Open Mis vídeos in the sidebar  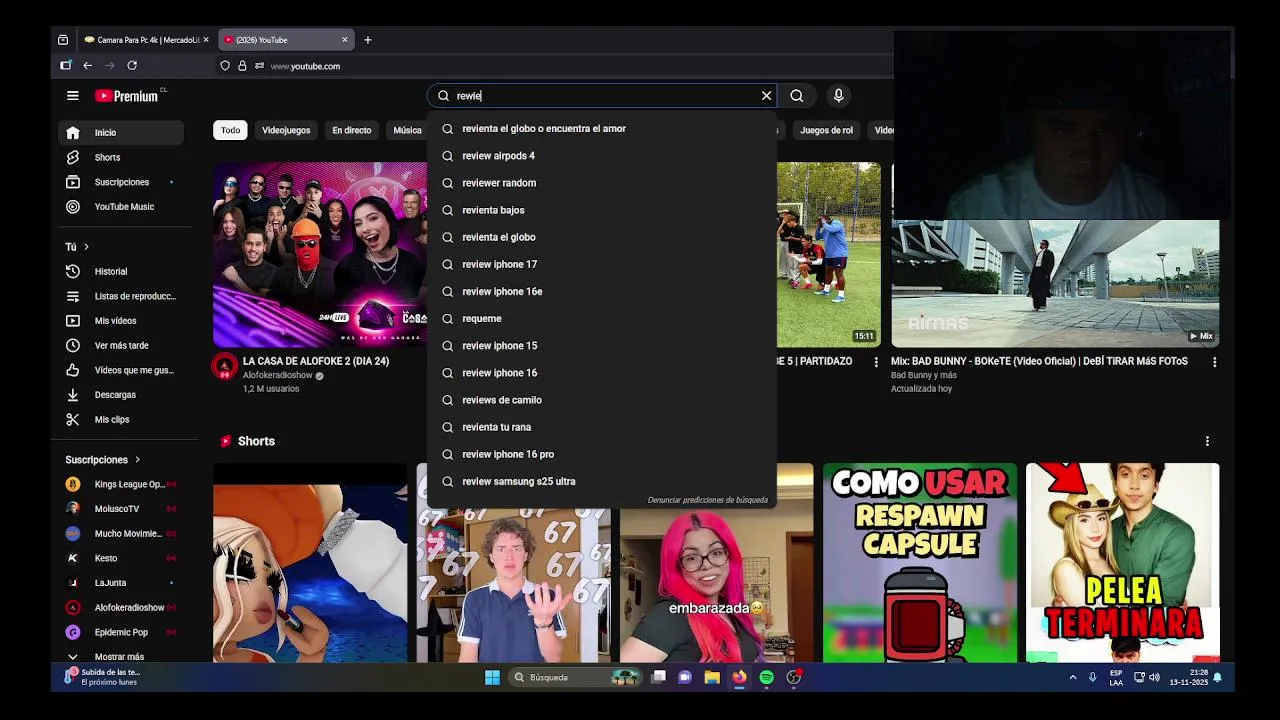coord(123,321)
